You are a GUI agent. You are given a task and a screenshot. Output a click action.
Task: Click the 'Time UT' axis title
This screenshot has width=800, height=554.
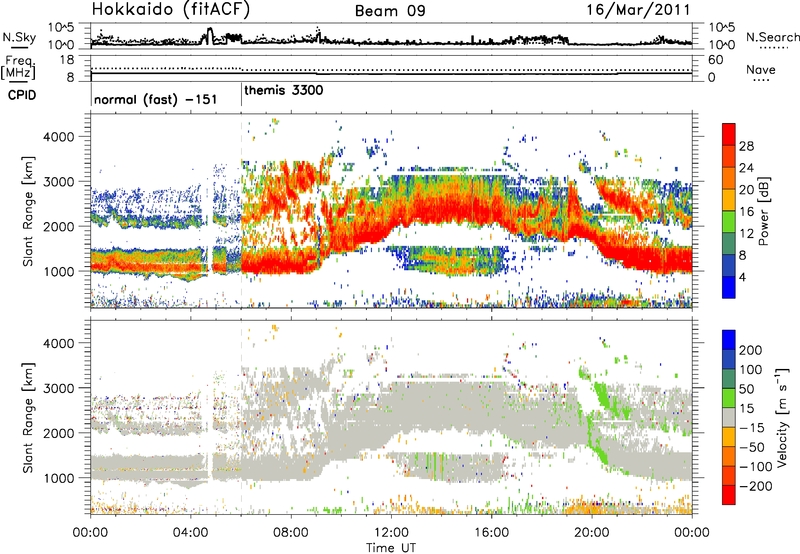coord(391,547)
